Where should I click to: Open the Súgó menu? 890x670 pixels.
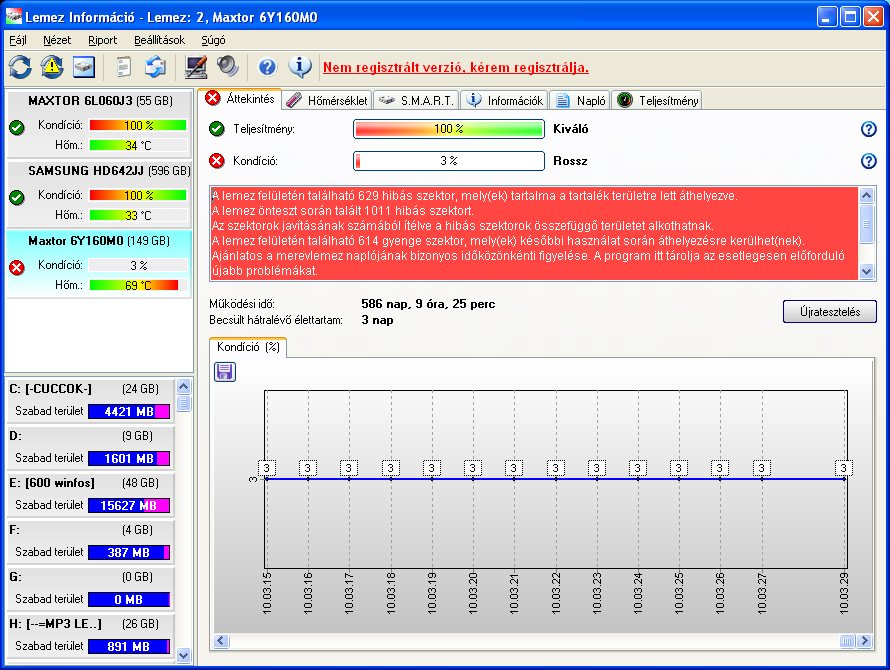click(x=213, y=40)
